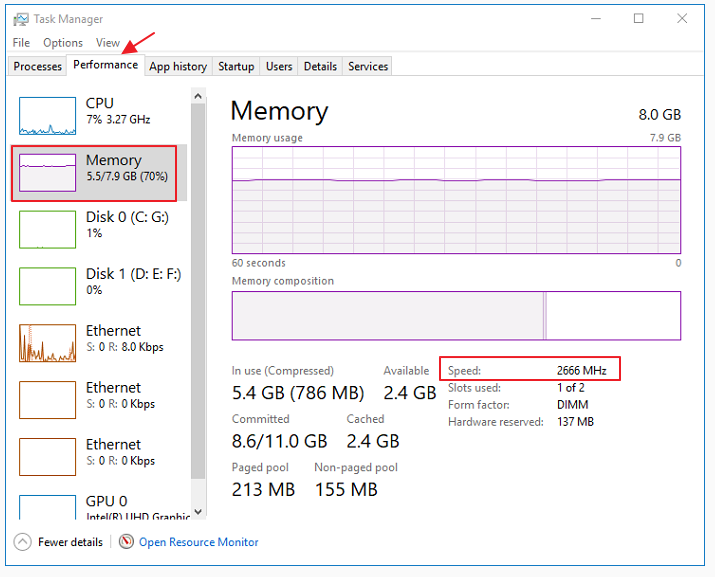The height and width of the screenshot is (577, 715).
Task: Click the '5.5/7.9 GB (70%)' memory stat
Action: [x=127, y=177]
